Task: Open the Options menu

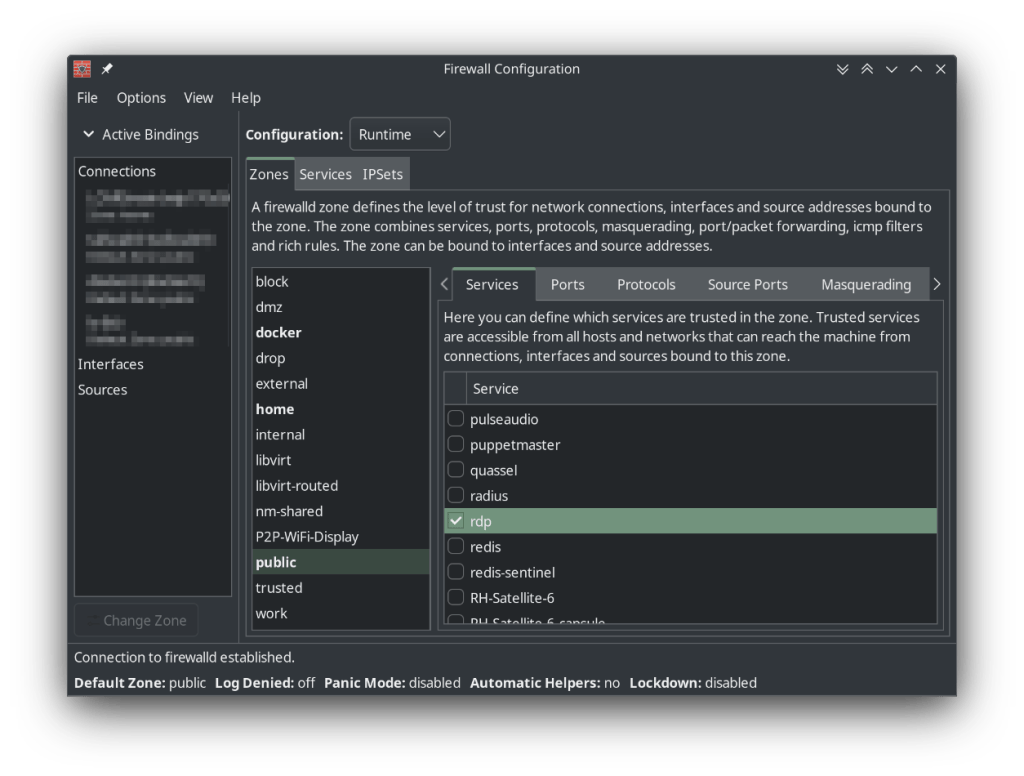Action: tap(141, 97)
